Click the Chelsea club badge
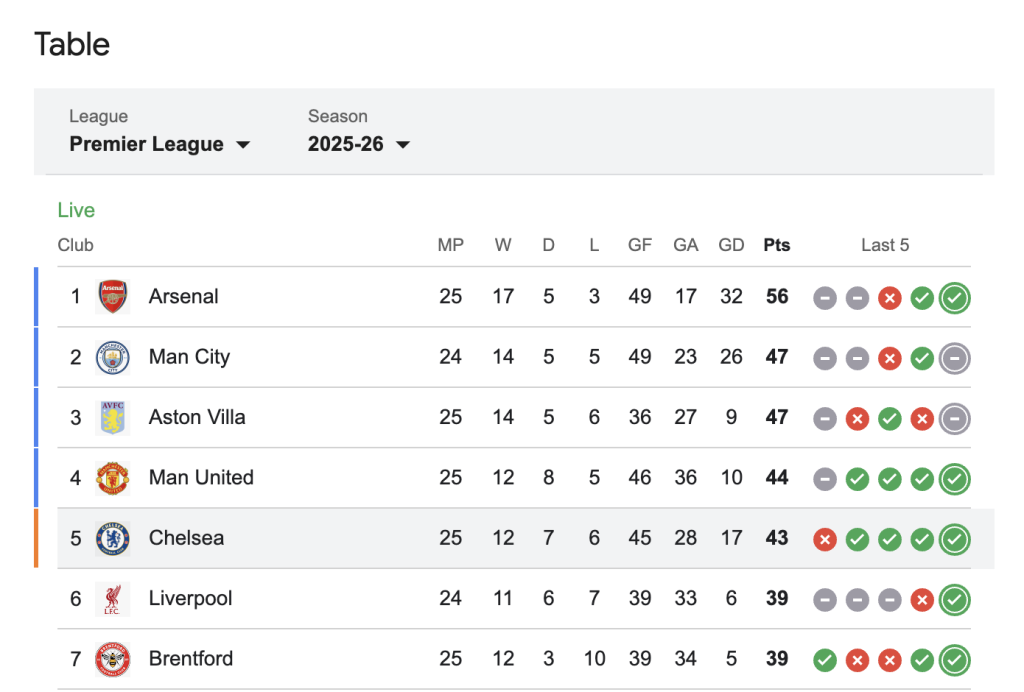 tap(113, 538)
